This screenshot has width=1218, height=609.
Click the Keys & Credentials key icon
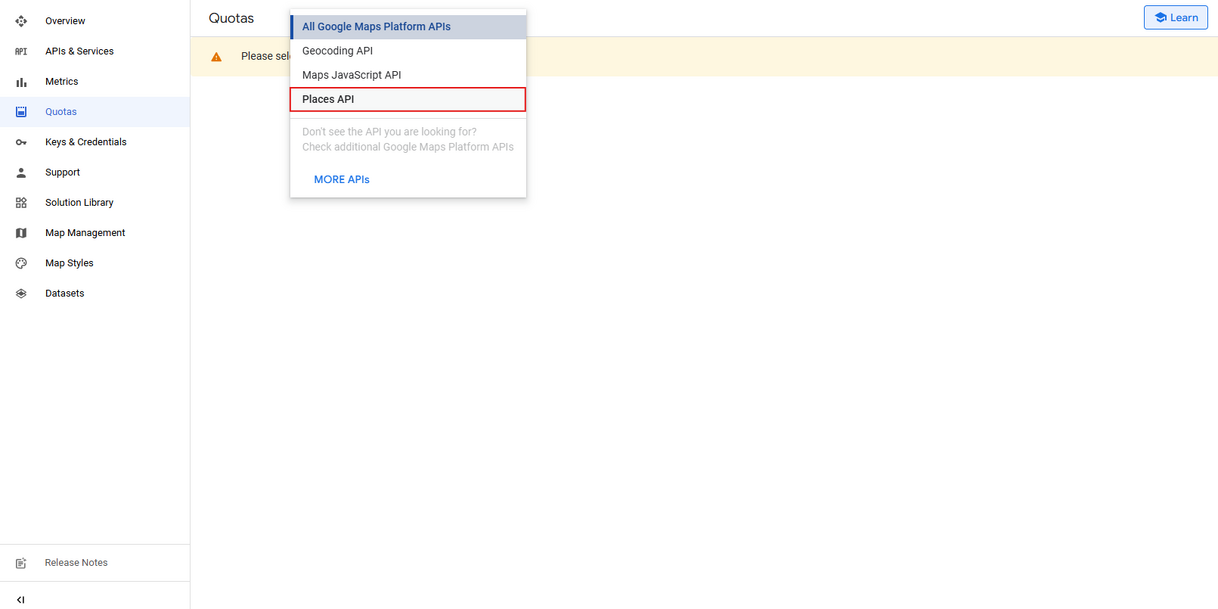[x=21, y=142]
